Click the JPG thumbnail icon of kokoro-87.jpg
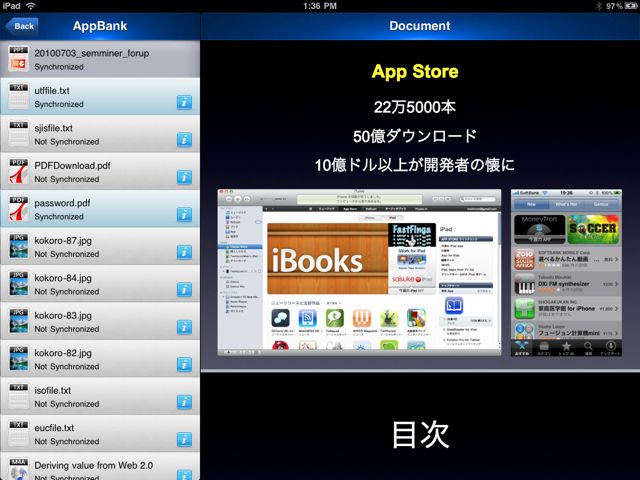Viewport: 640px width, 480px height. [19, 247]
